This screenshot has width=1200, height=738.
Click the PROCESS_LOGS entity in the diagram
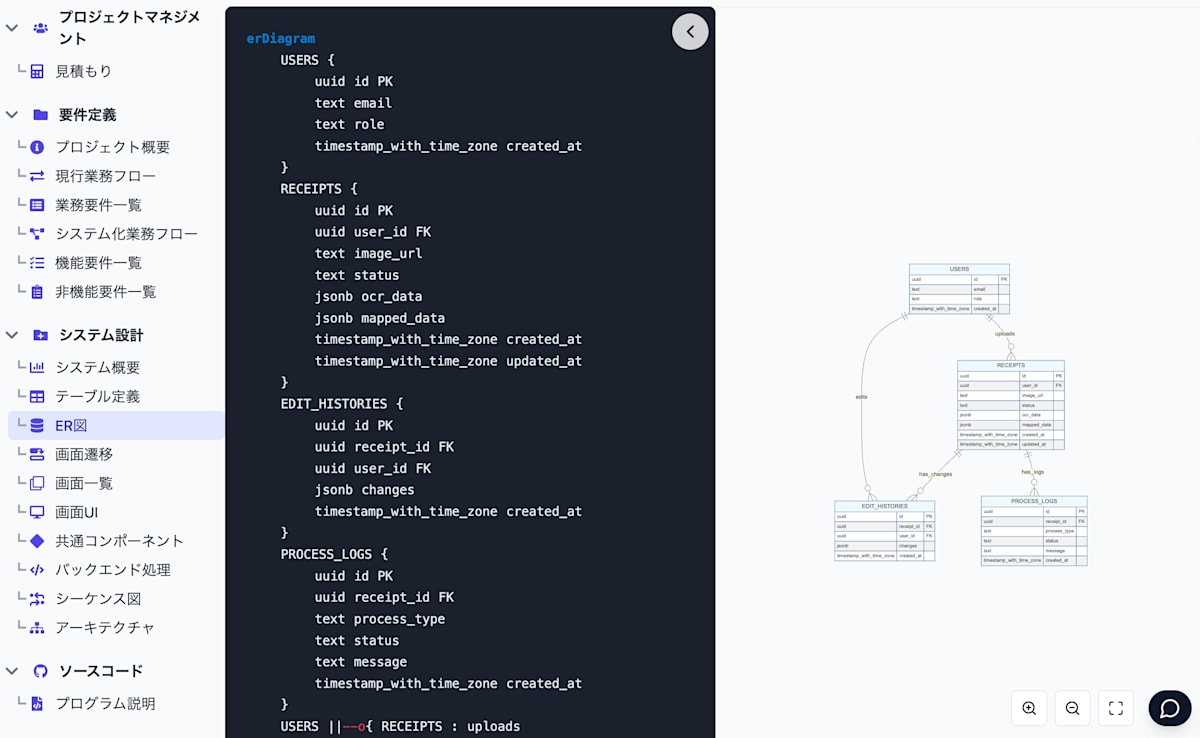[x=1034, y=531]
